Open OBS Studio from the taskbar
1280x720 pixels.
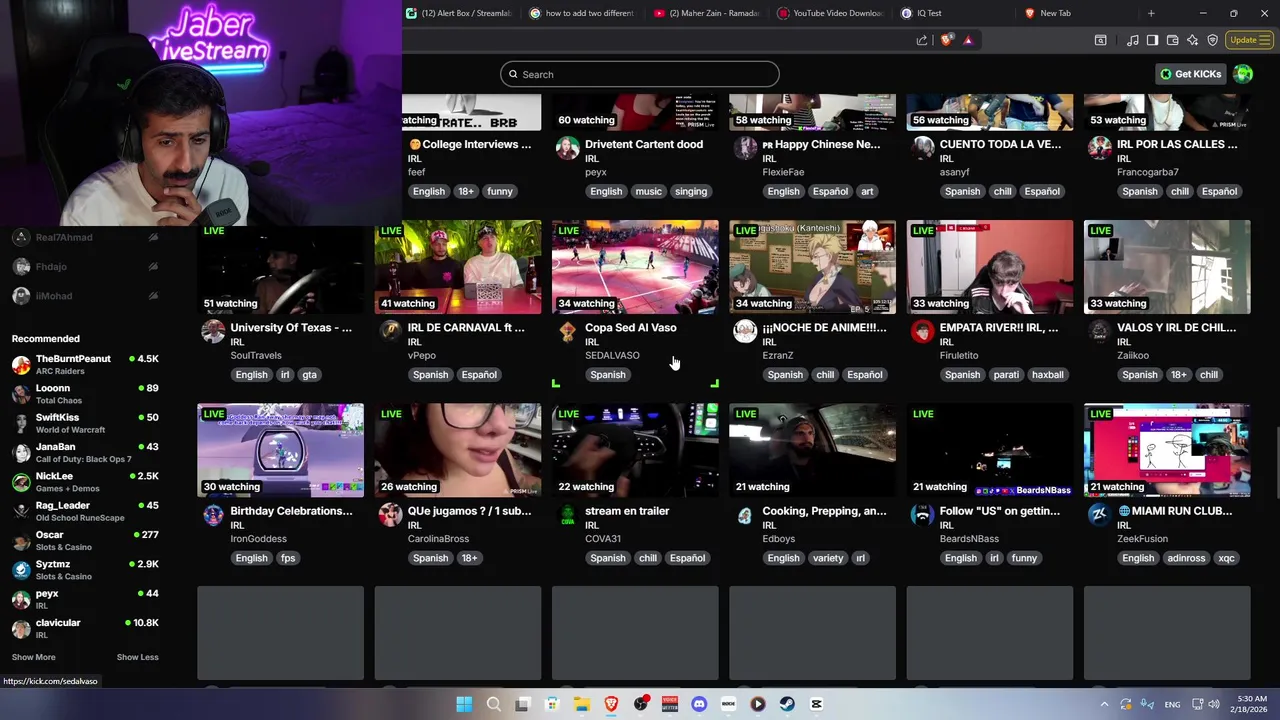[x=640, y=704]
